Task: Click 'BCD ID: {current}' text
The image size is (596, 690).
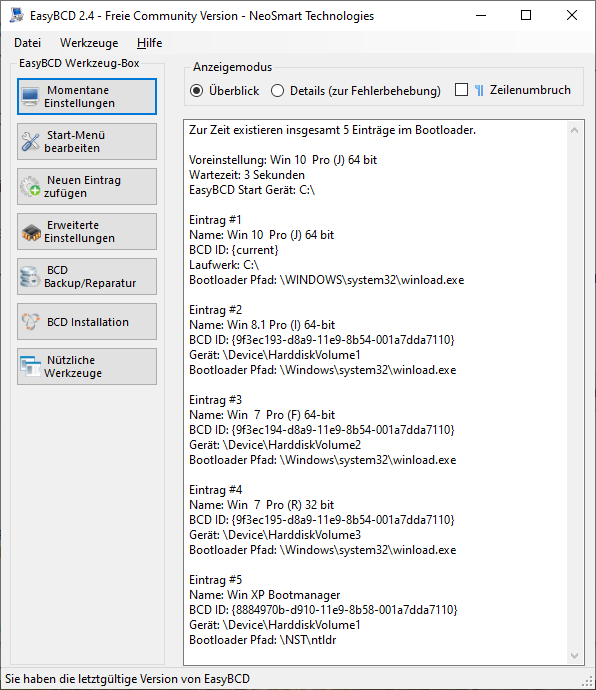Action: pos(234,250)
